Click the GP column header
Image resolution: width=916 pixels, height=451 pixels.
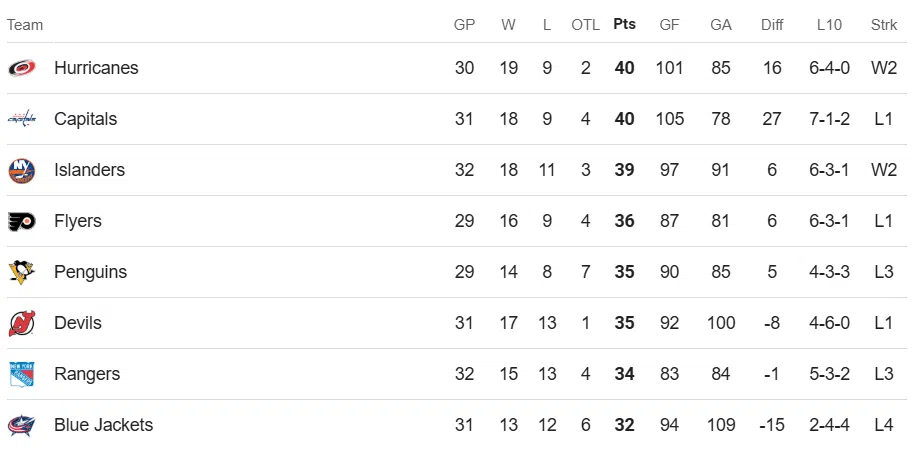pos(464,24)
